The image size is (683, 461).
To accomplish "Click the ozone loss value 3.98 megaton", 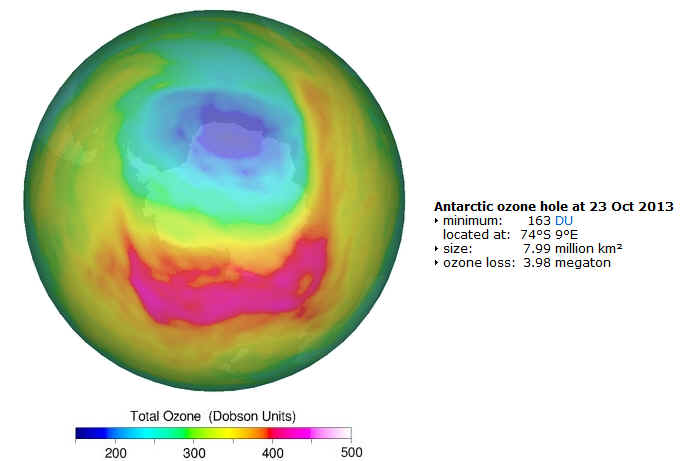I will 567,263.
